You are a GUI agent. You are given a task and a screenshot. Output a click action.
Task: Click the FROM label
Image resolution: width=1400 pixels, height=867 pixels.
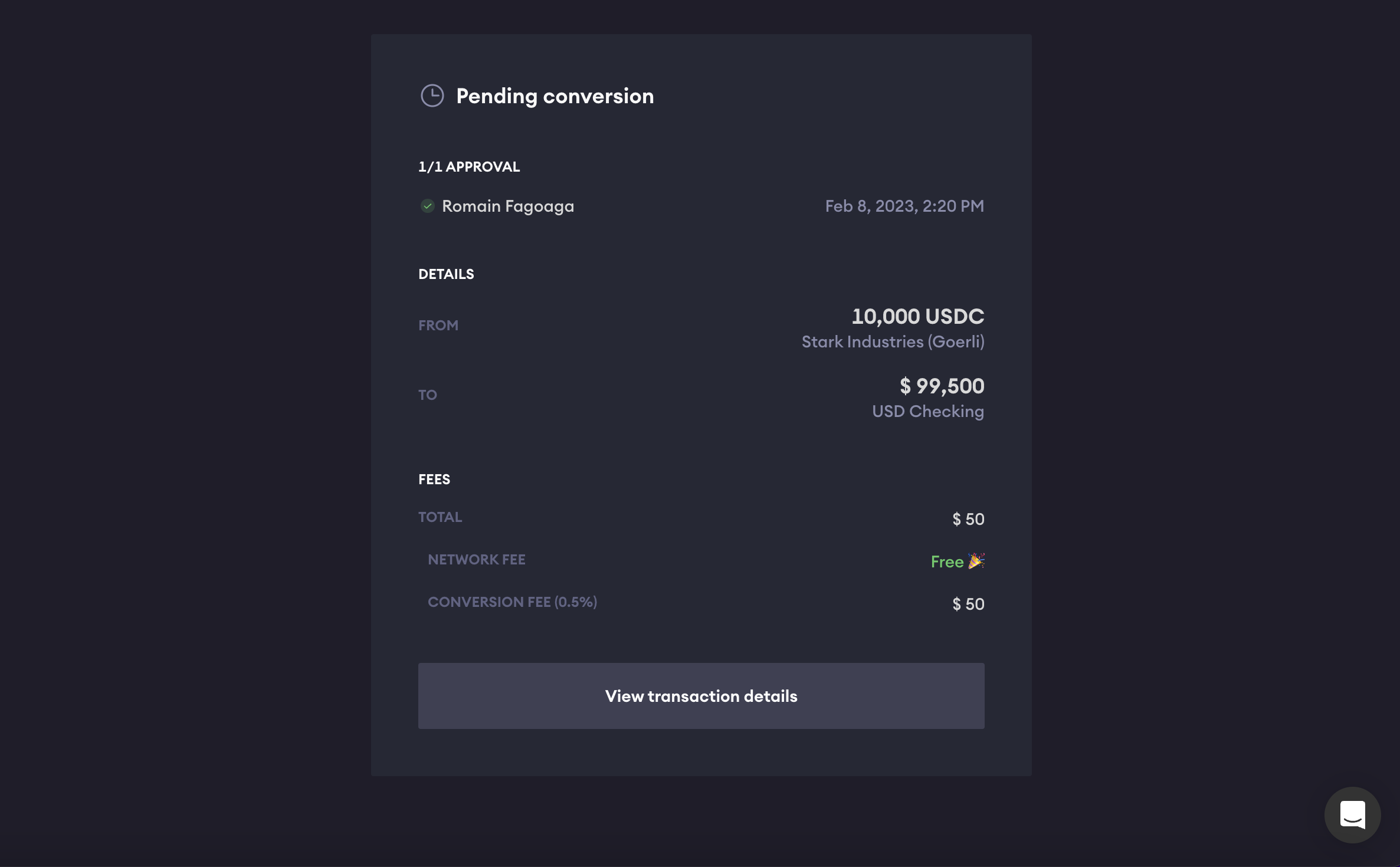(x=438, y=326)
